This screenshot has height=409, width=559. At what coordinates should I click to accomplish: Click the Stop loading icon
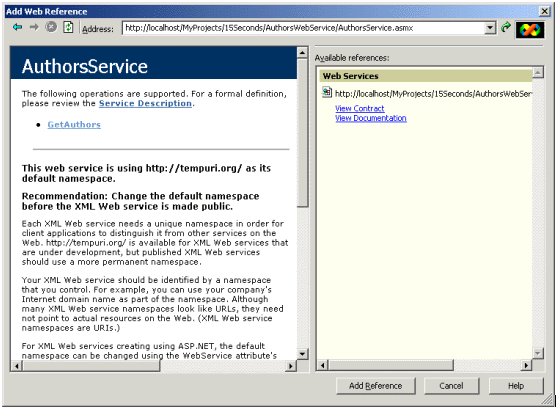[x=51, y=27]
